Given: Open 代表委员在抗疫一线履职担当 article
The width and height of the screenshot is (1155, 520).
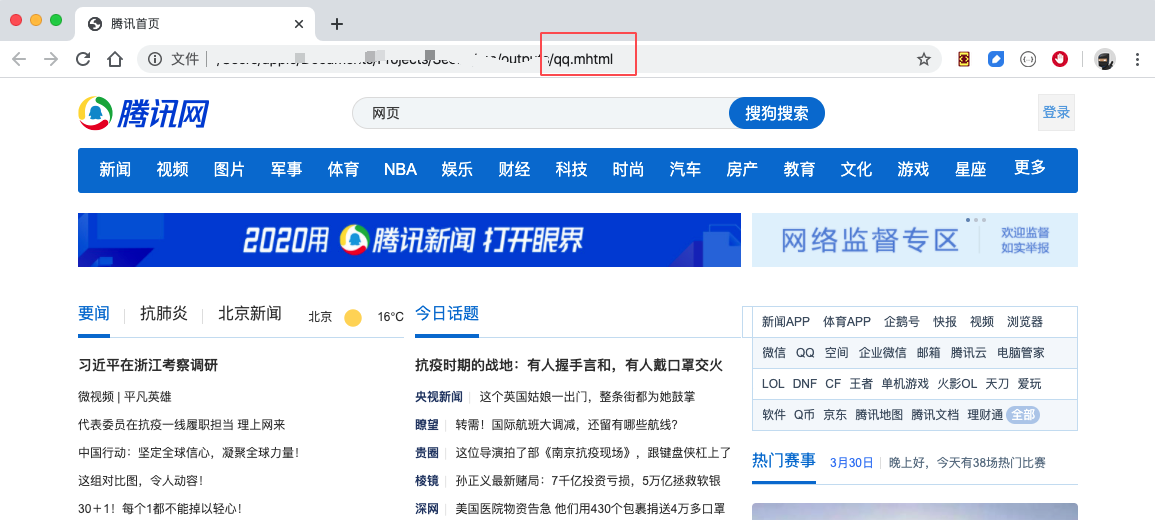Looking at the screenshot, I should tap(181, 425).
